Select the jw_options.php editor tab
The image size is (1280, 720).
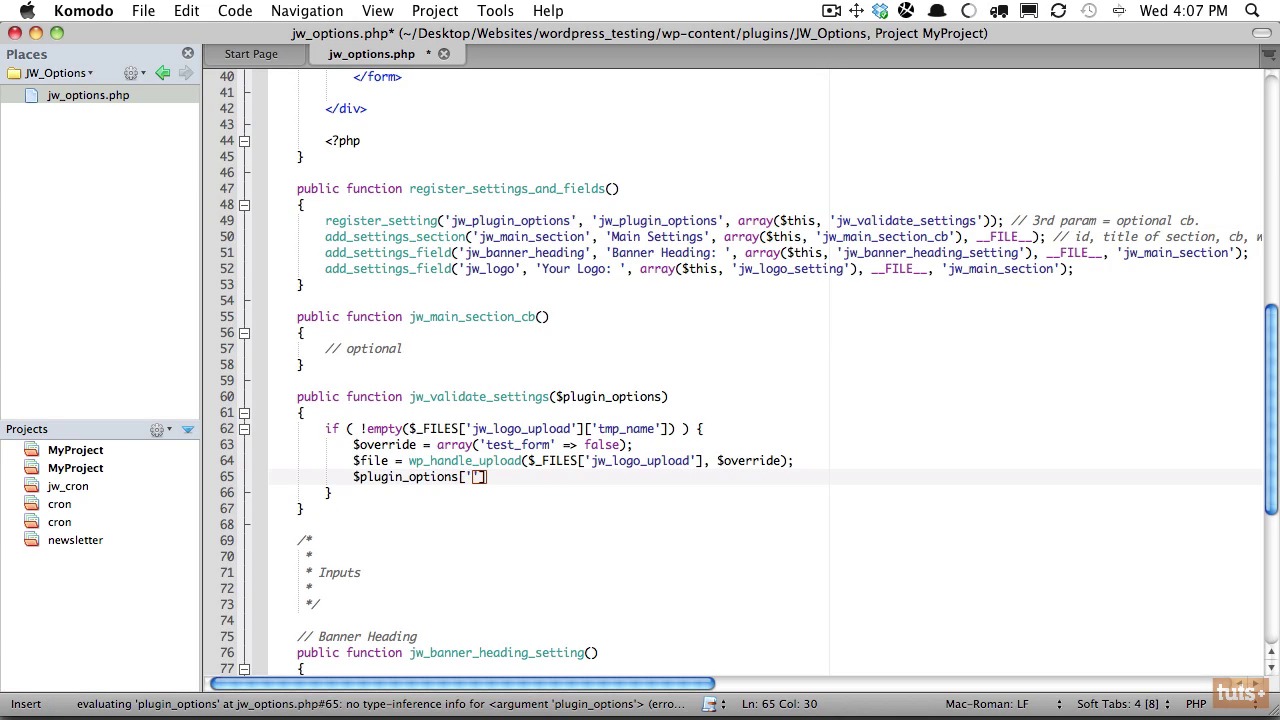371,54
